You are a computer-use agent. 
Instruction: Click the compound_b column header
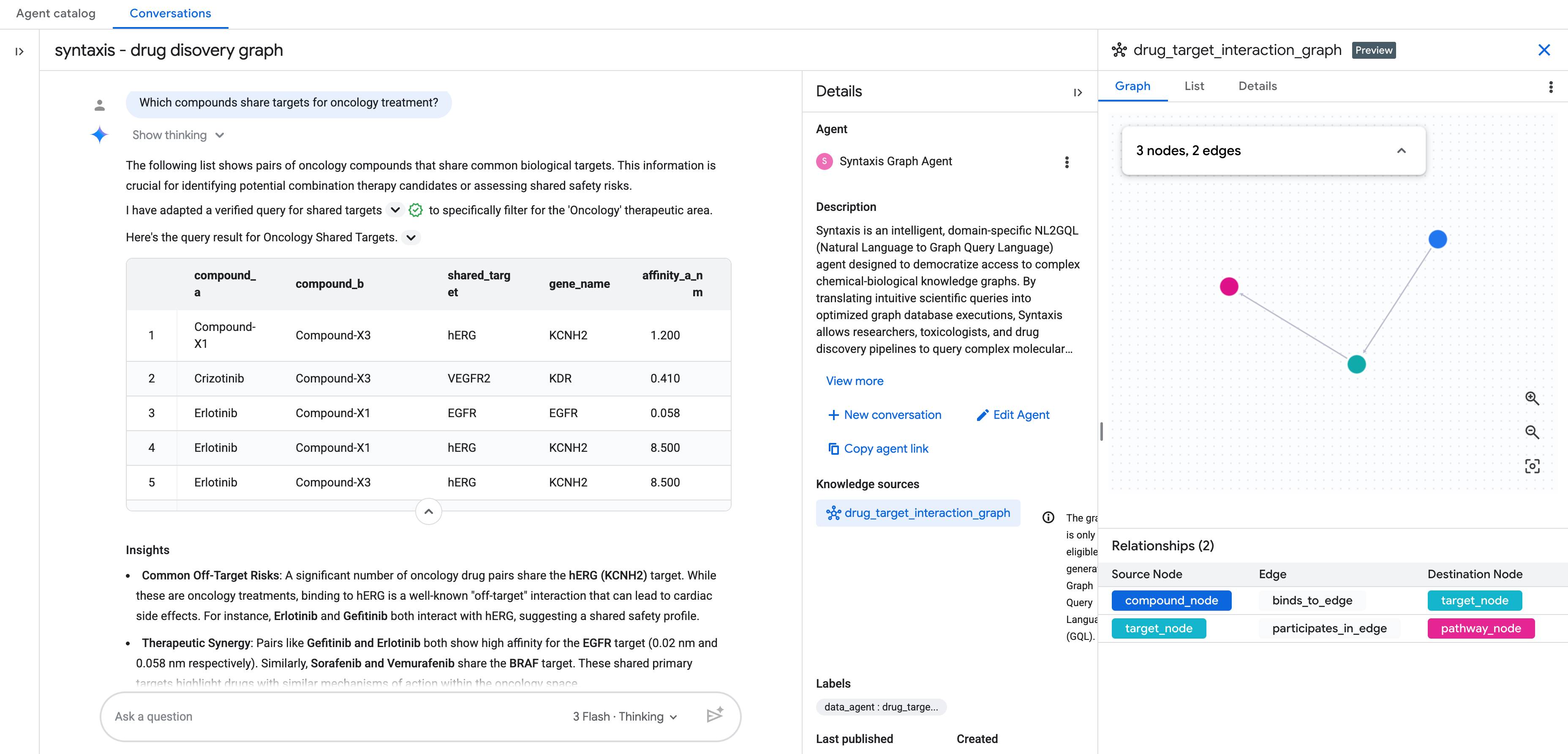329,284
